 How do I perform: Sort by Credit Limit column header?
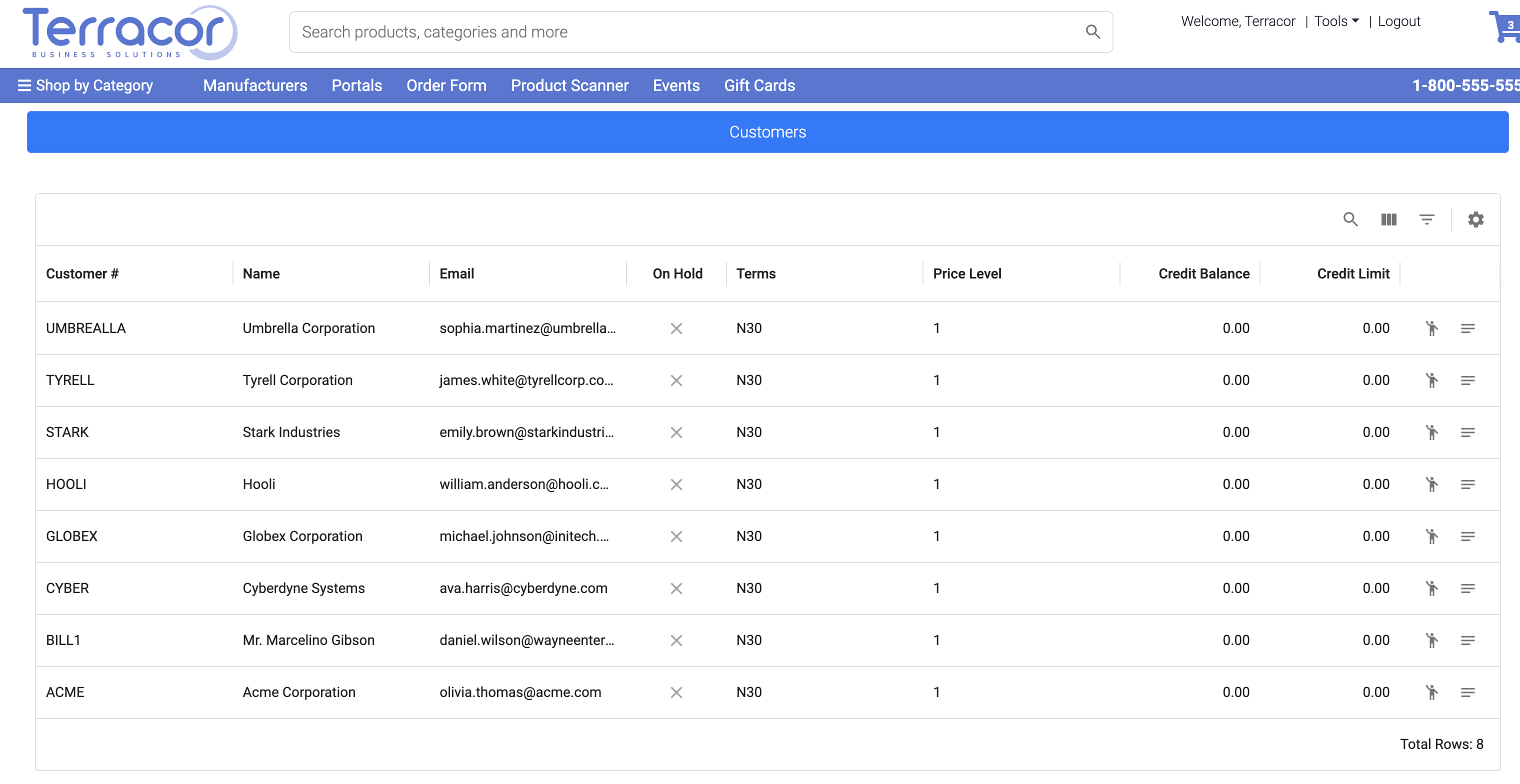coord(1353,273)
